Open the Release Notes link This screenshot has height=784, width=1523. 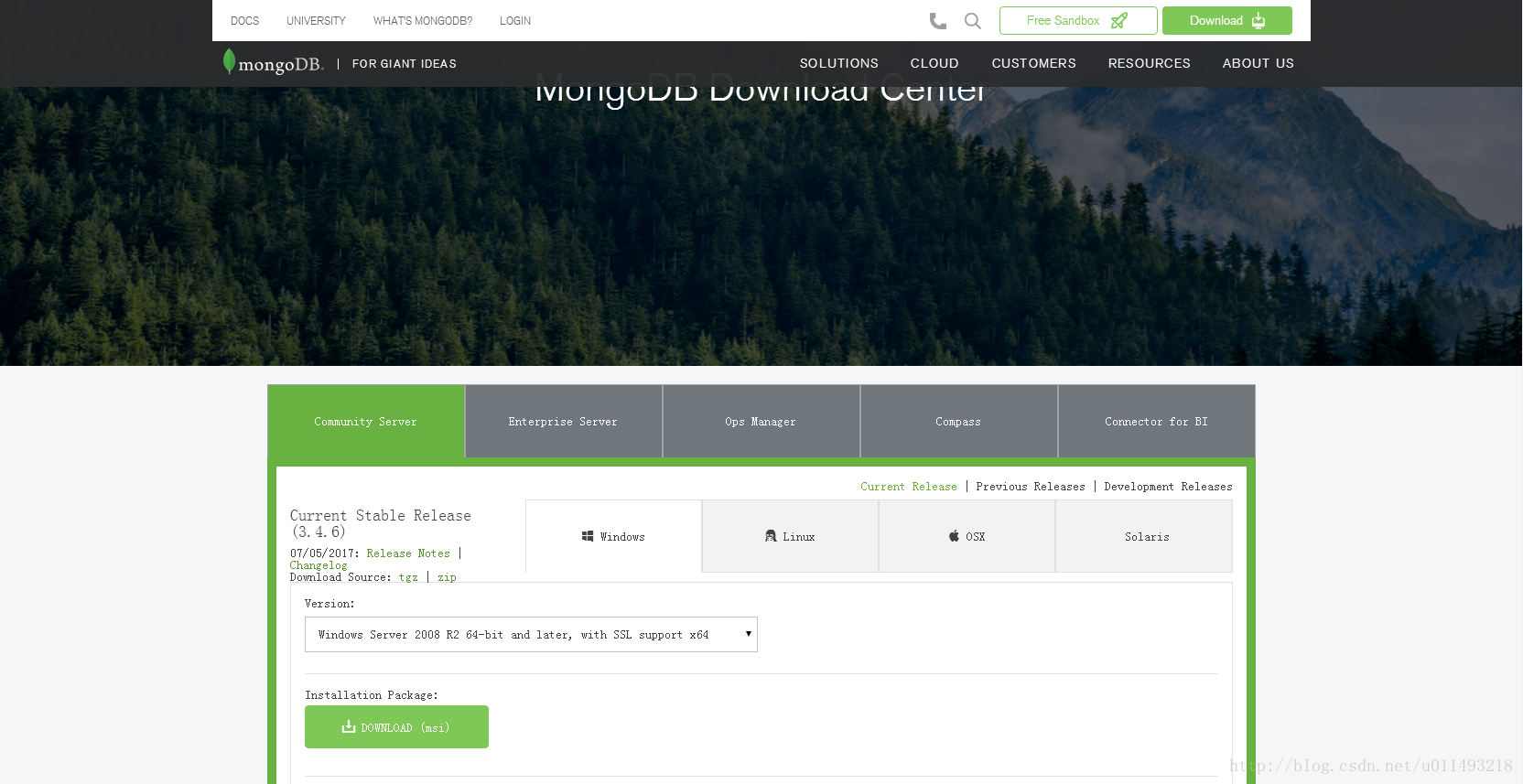408,553
